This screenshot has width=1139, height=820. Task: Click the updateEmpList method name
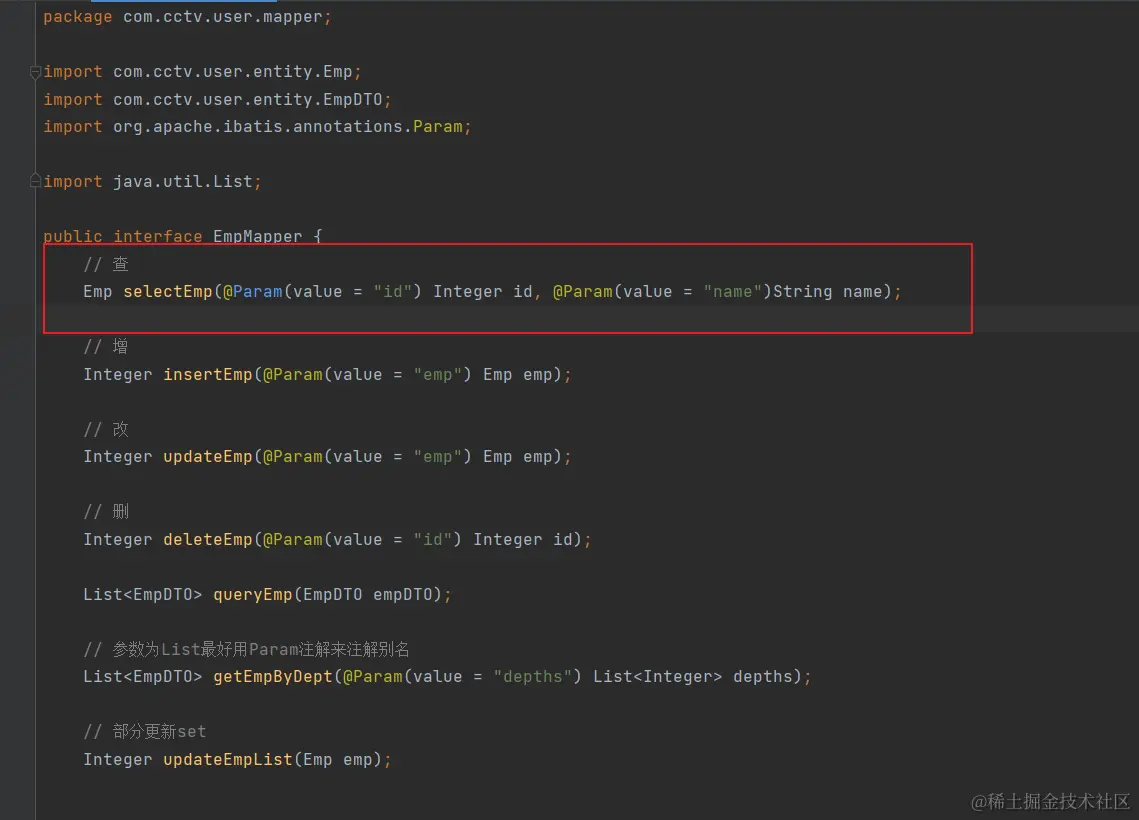coord(227,759)
